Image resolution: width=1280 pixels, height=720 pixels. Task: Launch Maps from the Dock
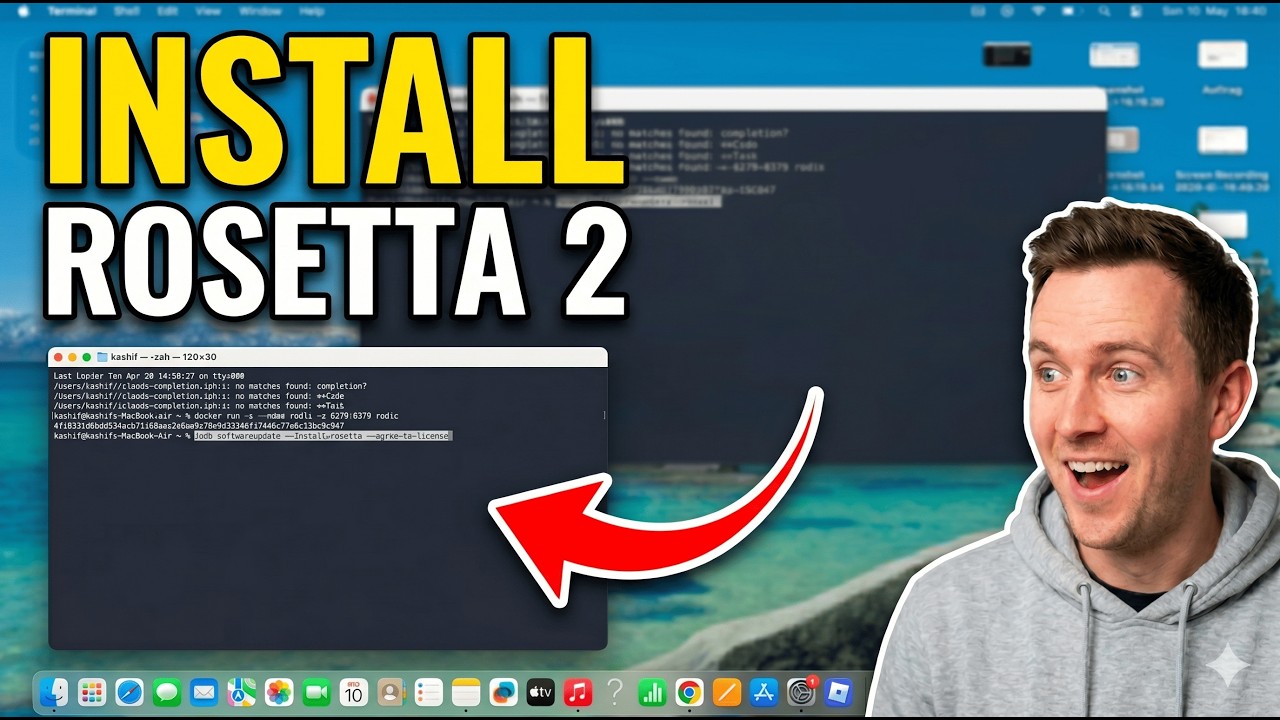coord(241,691)
